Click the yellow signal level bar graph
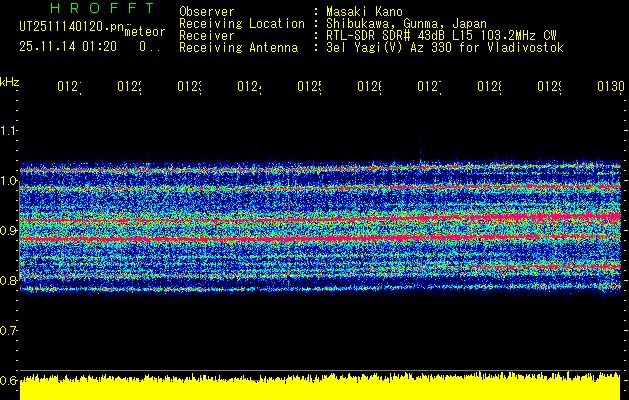This screenshot has width=629, height=400. [x=320, y=388]
